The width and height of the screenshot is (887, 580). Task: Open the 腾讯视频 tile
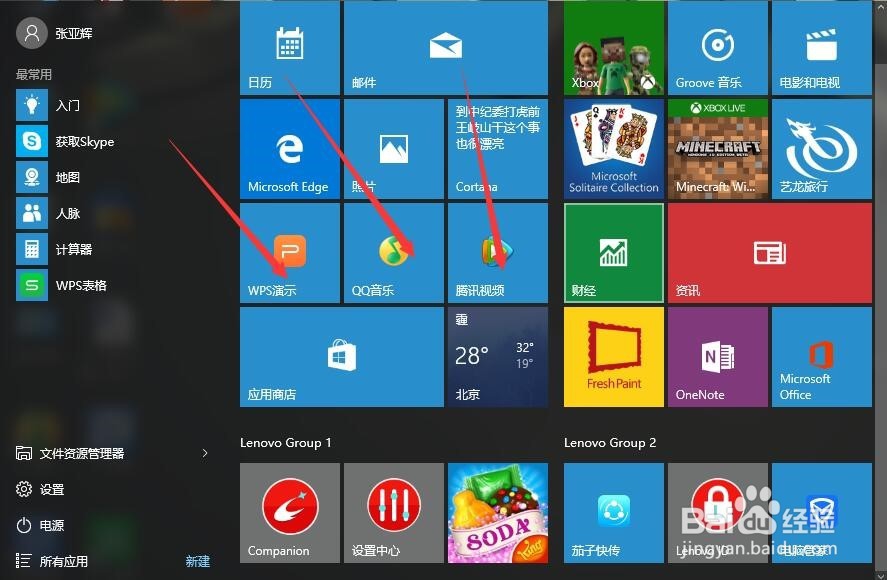(497, 252)
